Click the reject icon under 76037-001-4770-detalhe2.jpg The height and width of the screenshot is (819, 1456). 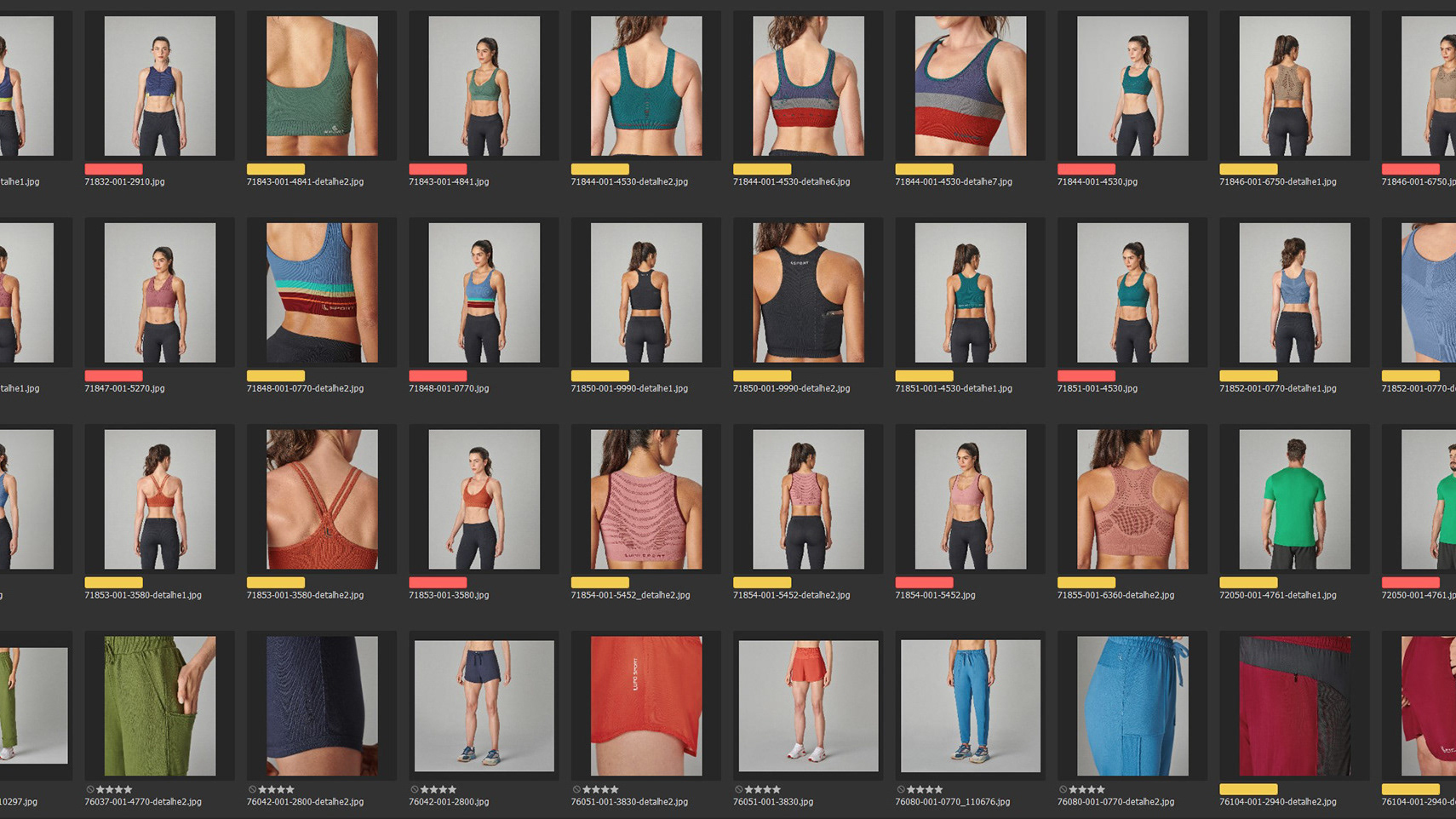click(90, 789)
